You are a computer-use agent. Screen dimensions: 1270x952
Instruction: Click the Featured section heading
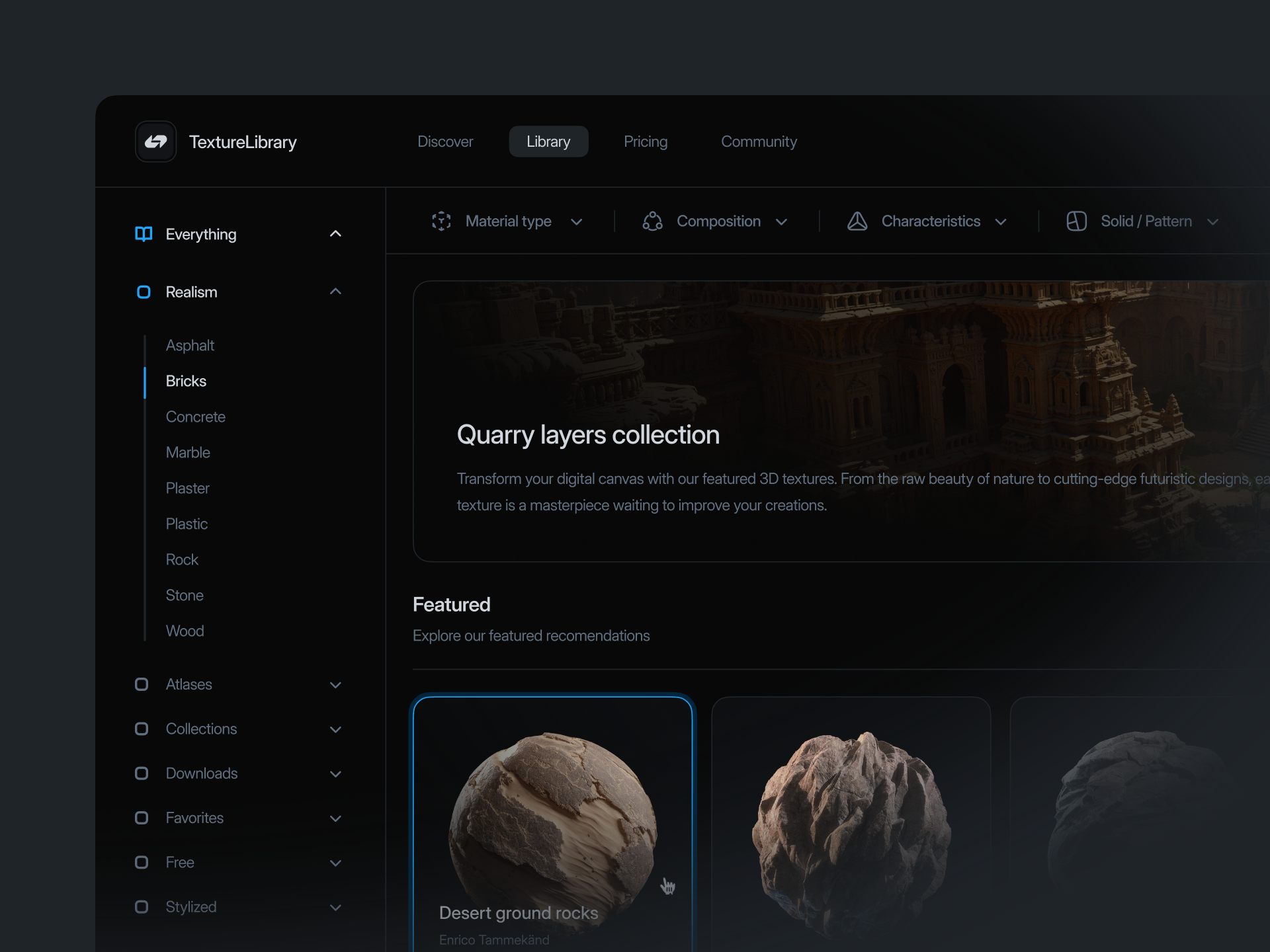coord(452,604)
